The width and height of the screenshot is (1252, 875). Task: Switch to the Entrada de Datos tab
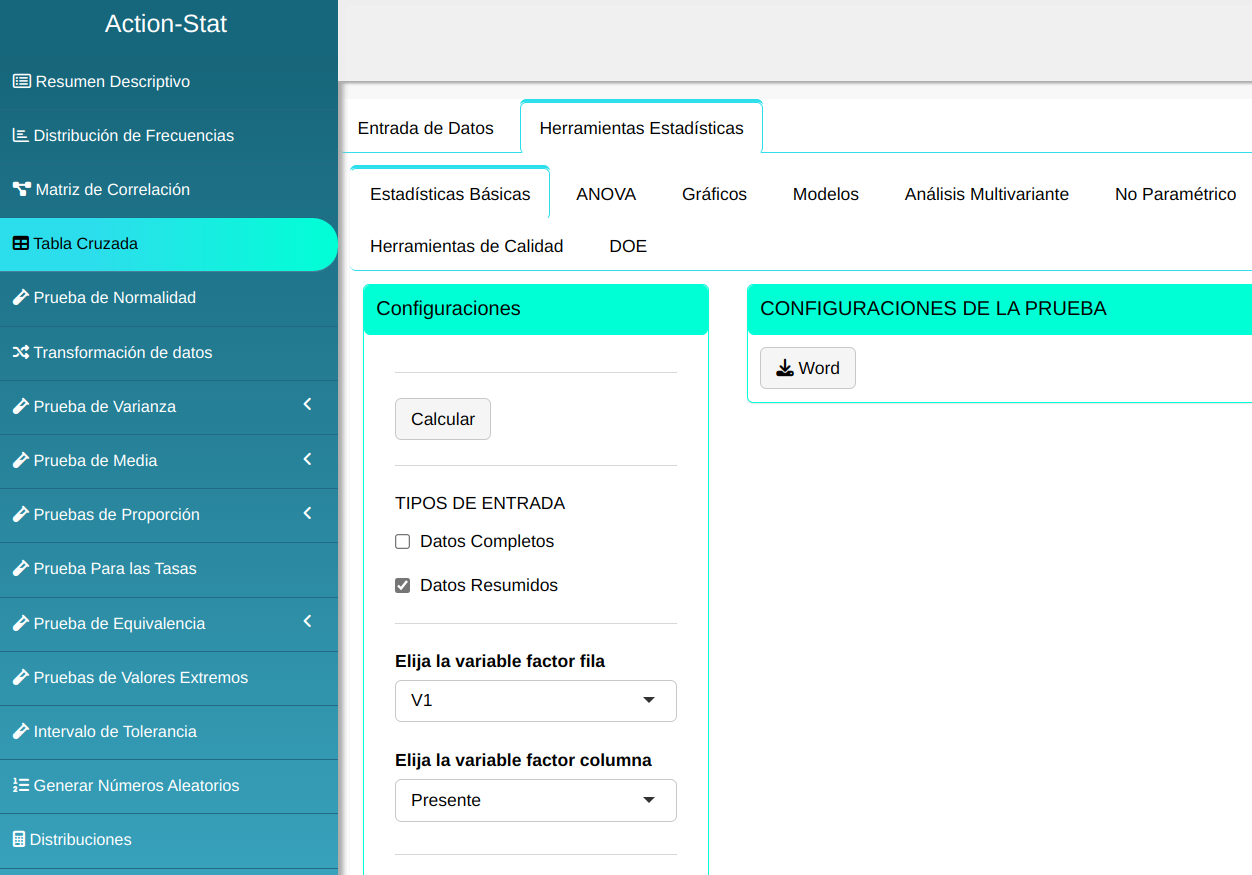point(426,128)
